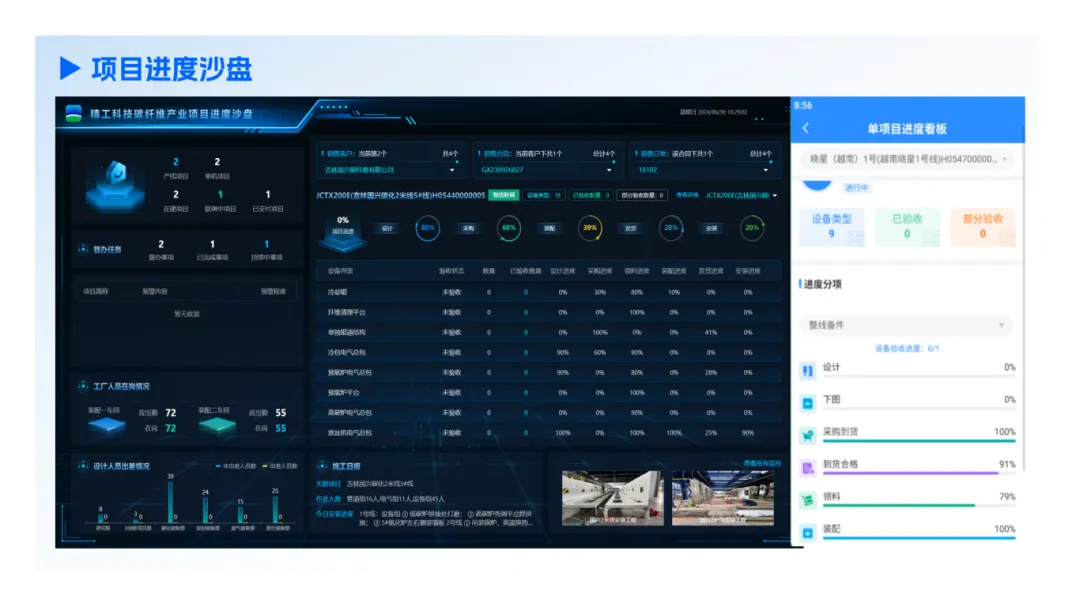Image resolution: width=1080 pixels, height=607 pixels.
Task: Select the 纤维清理平台 equipment row
Action: pyautogui.click(x=548, y=312)
